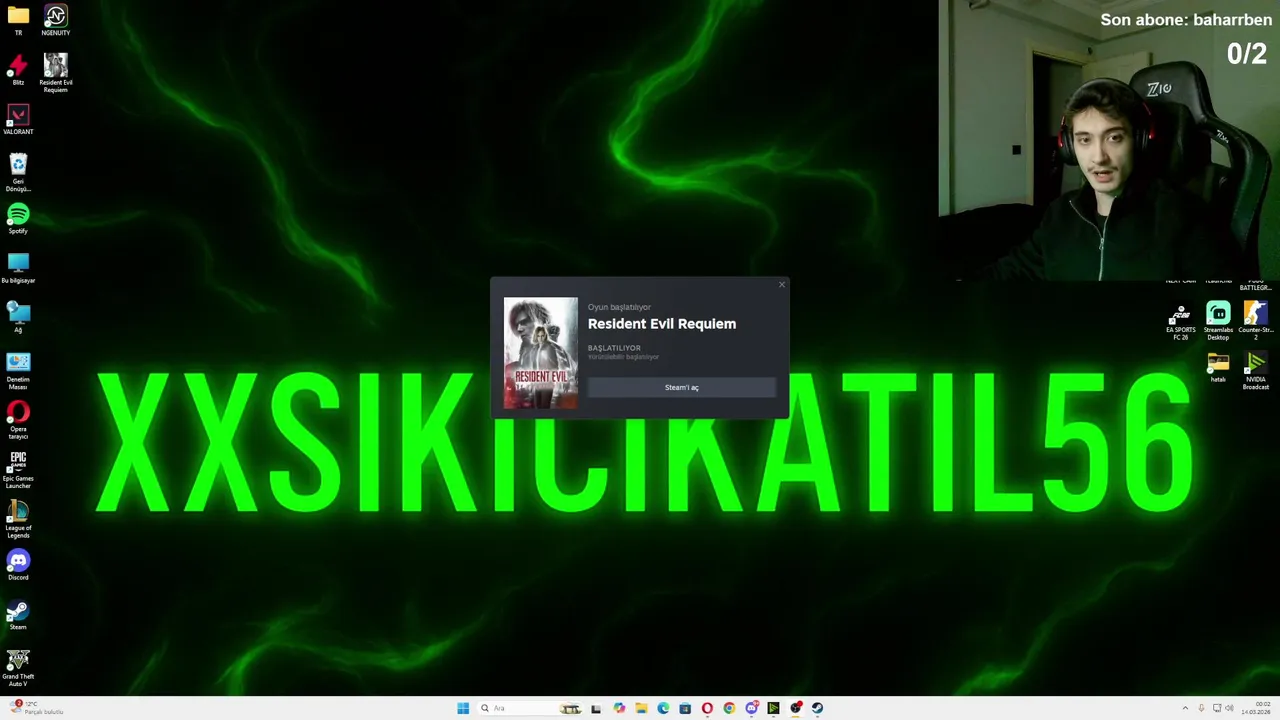Open the Ağ network desktop icon

point(18,318)
